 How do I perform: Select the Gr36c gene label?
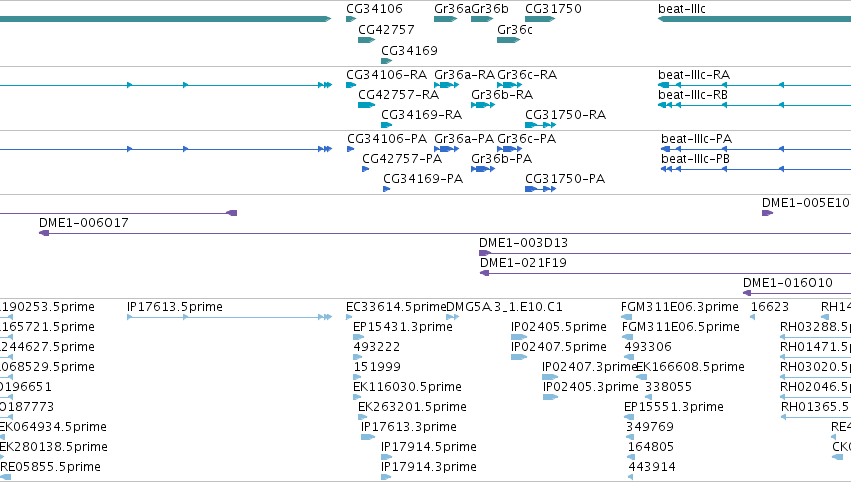tap(515, 29)
